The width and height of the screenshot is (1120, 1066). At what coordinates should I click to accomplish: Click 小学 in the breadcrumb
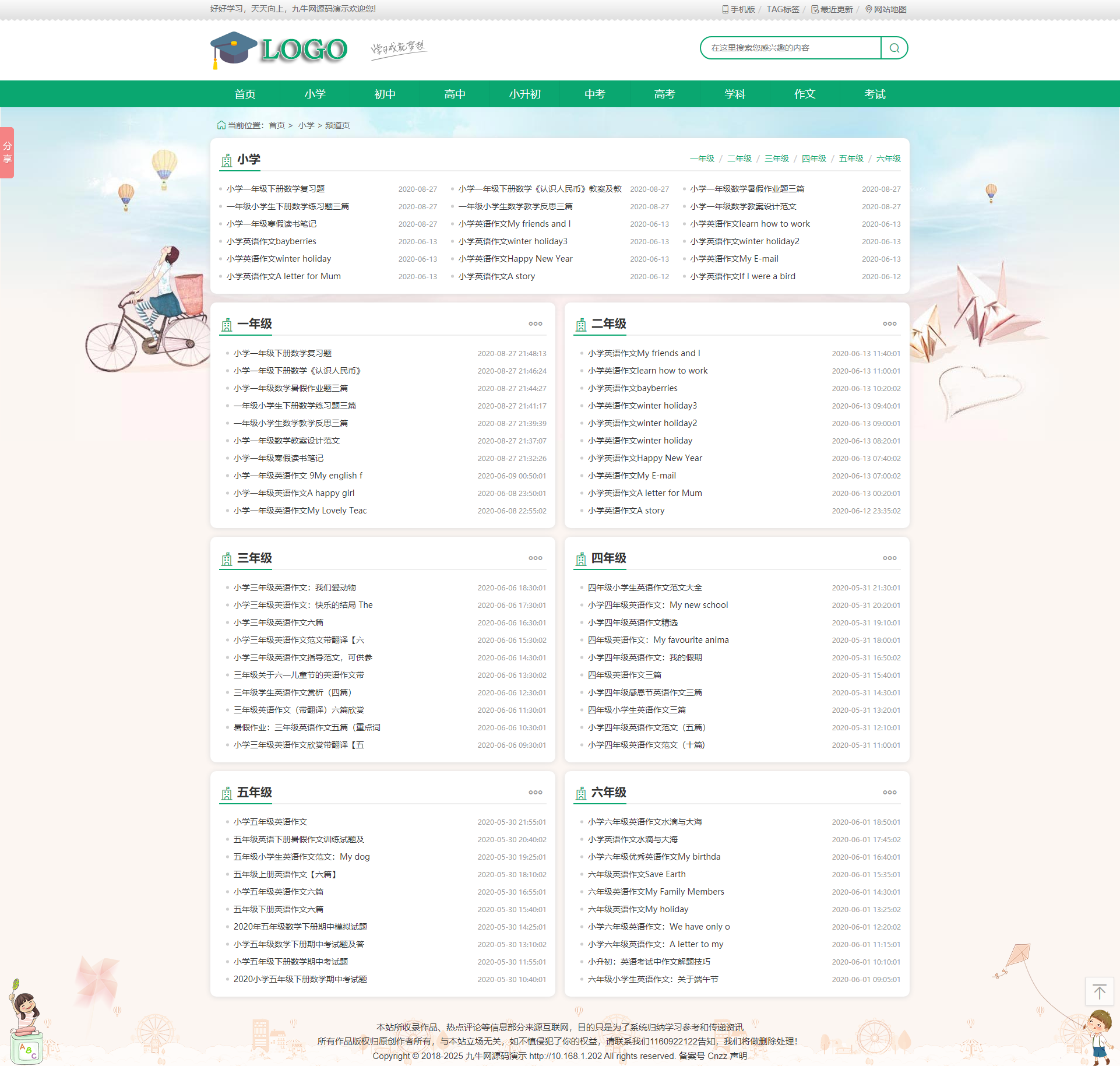tap(307, 125)
